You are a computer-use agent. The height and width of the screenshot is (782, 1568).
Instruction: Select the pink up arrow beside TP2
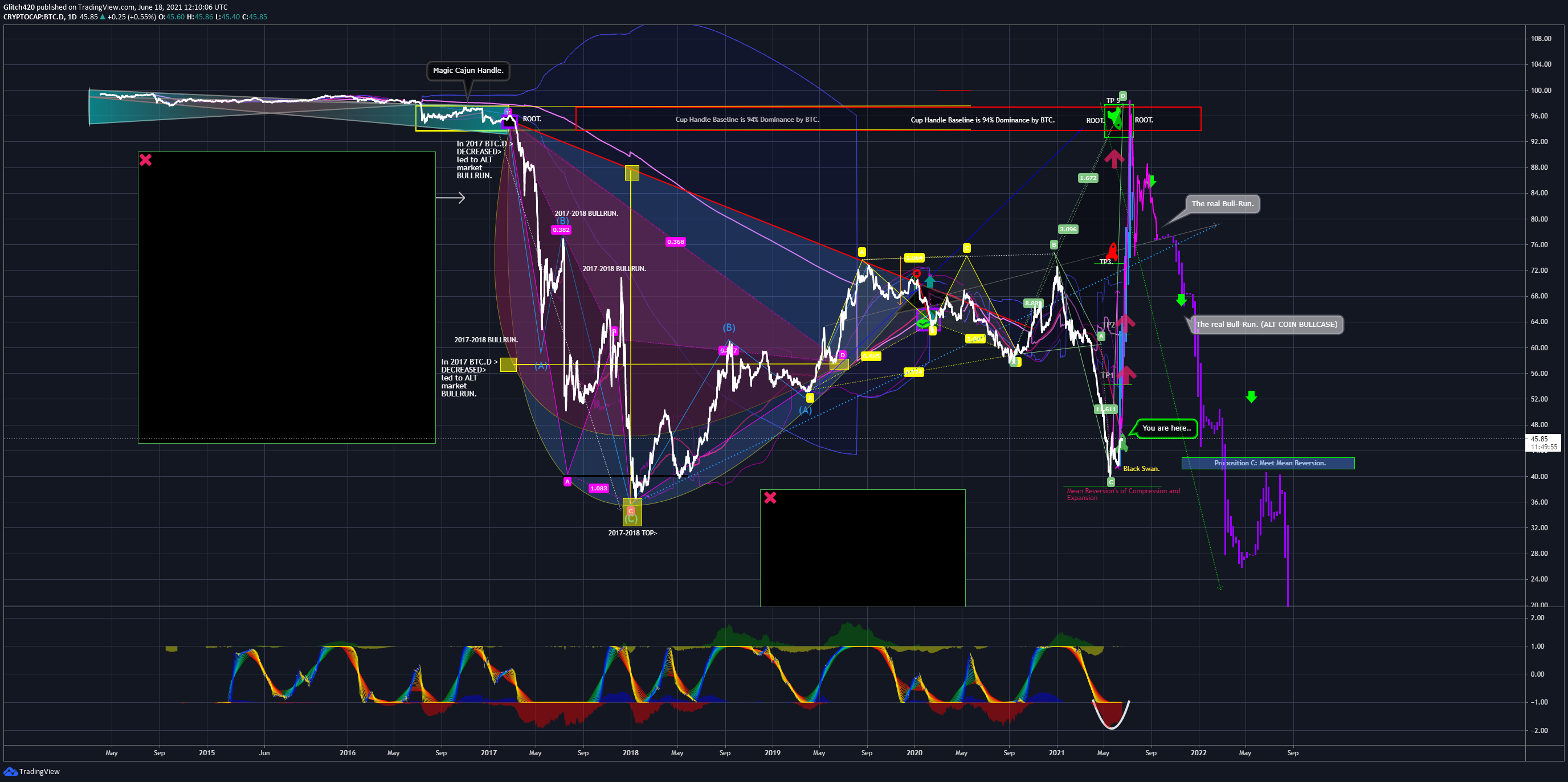1125,323
